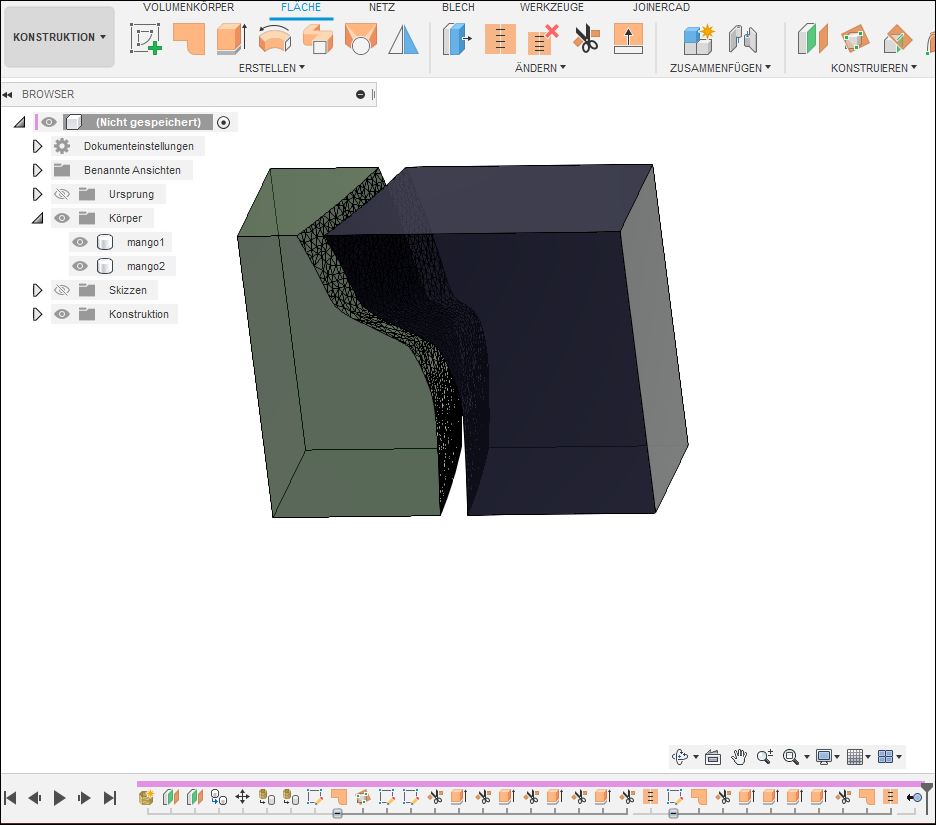Activate the Orbit navigation tool
The image size is (936, 825).
click(680, 757)
